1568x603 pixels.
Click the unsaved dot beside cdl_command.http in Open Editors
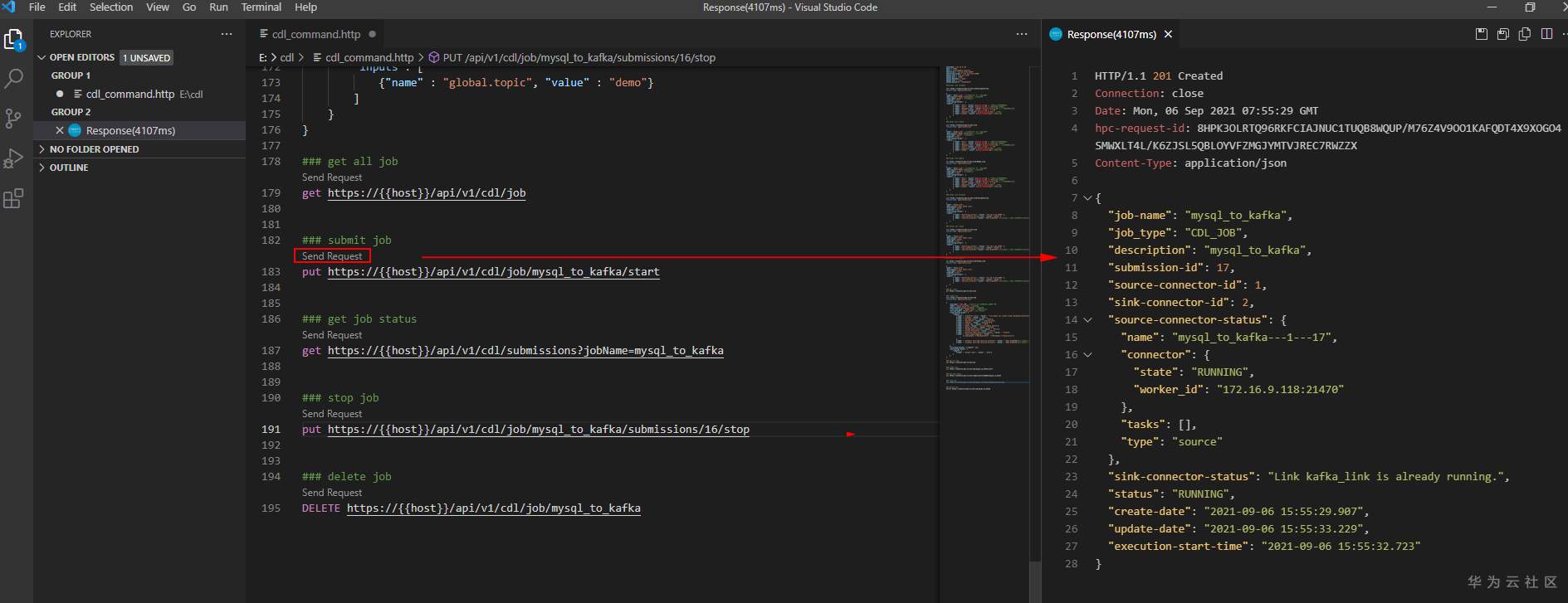(x=60, y=94)
